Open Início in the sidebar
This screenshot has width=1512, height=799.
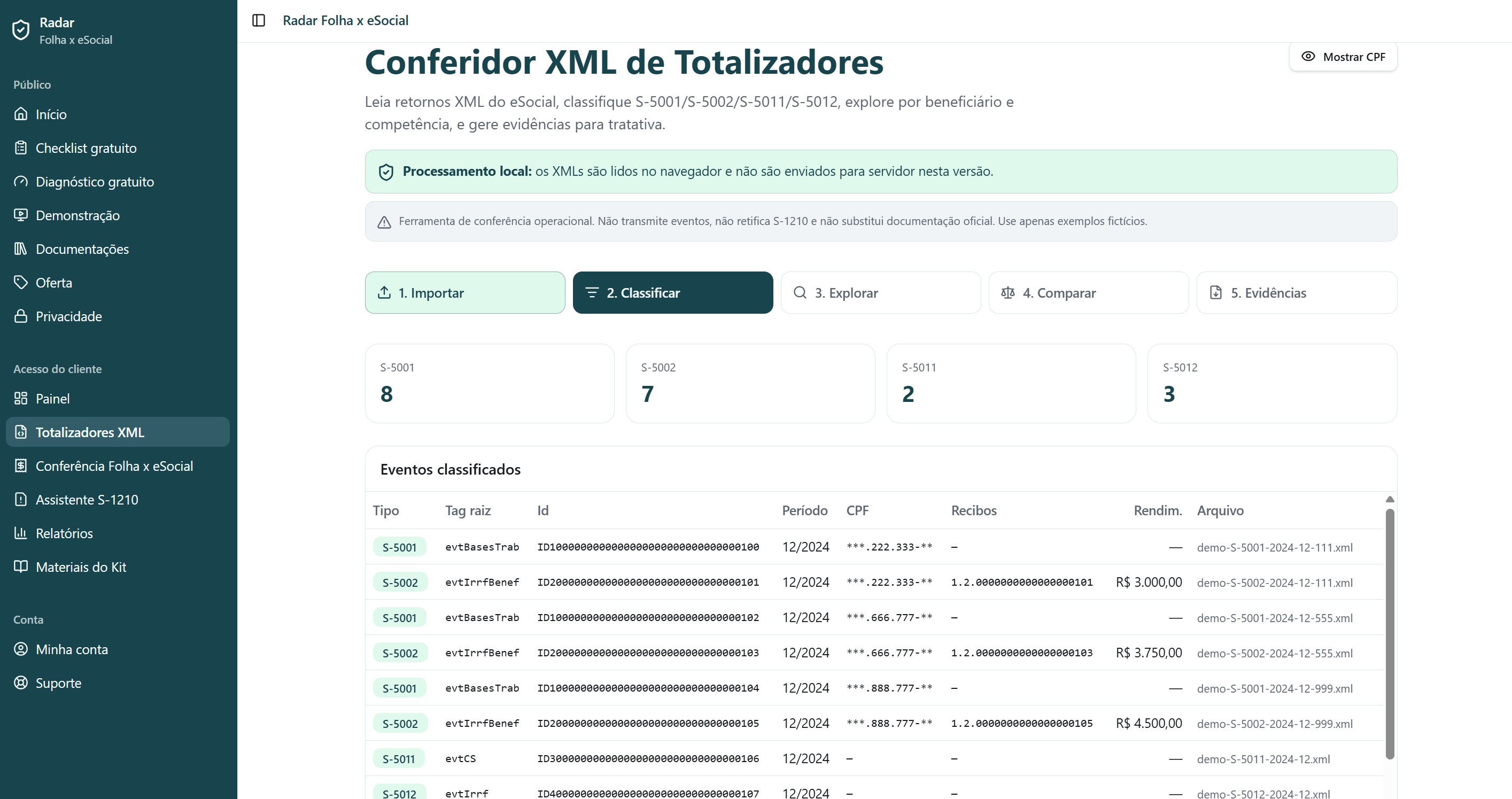pyautogui.click(x=118, y=114)
